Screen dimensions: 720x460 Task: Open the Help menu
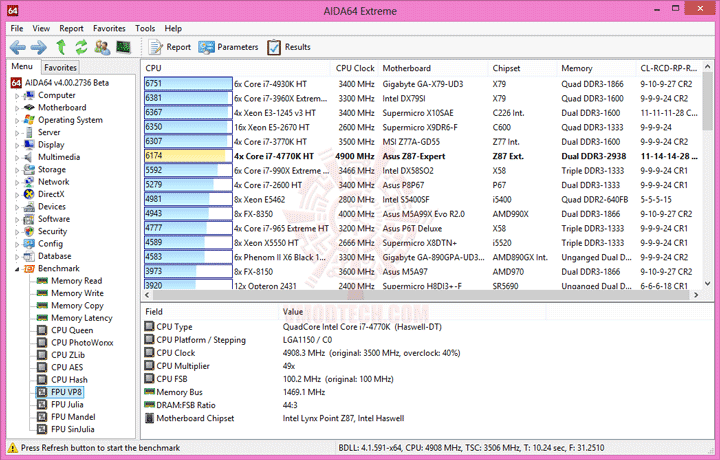173,28
